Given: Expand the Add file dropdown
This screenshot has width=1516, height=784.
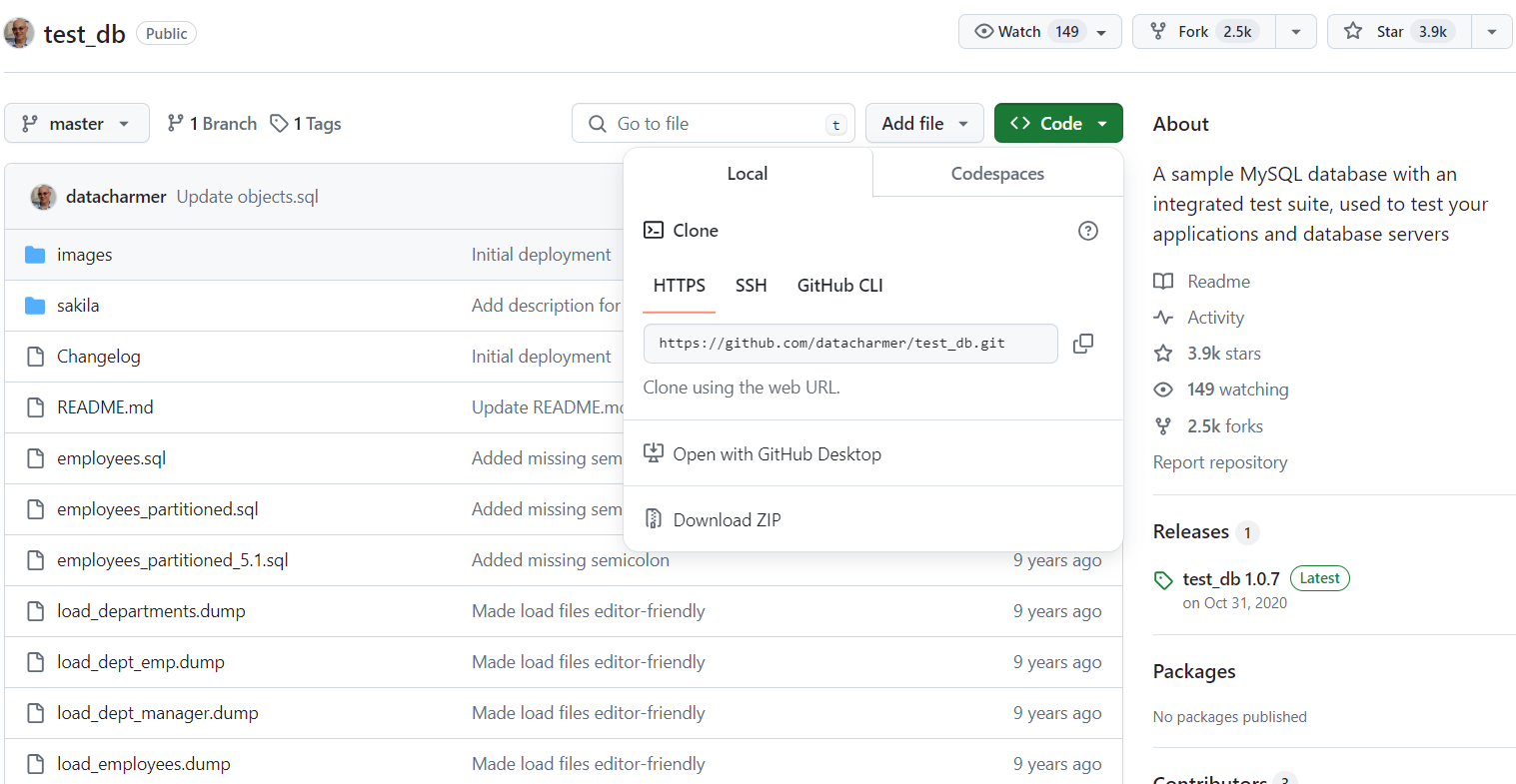Looking at the screenshot, I should 924,124.
